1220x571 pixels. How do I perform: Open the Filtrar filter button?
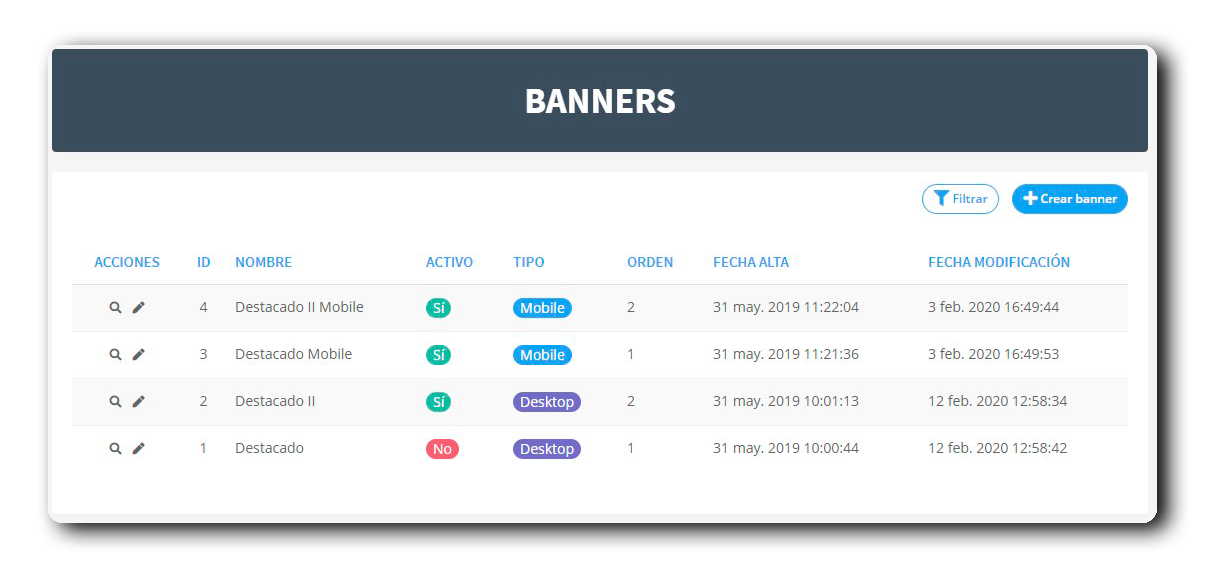(x=960, y=199)
